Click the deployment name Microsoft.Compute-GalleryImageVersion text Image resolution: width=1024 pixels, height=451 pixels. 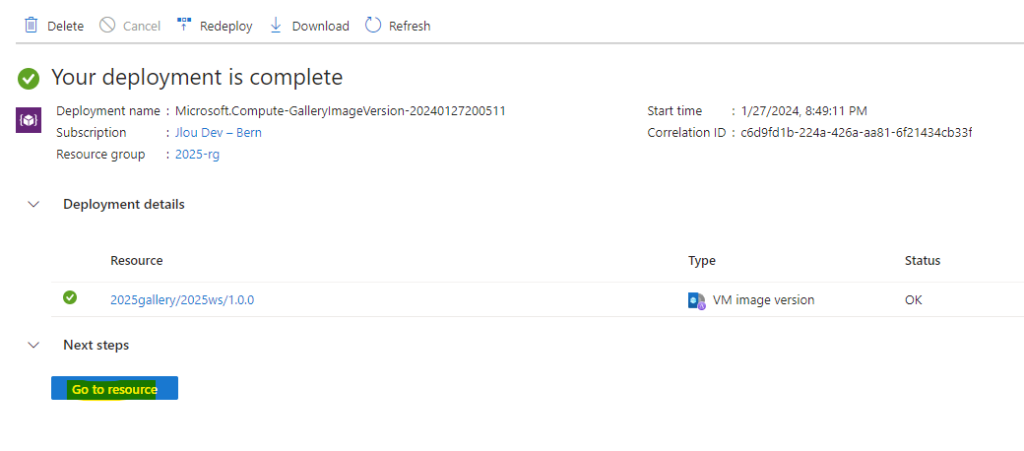click(340, 111)
